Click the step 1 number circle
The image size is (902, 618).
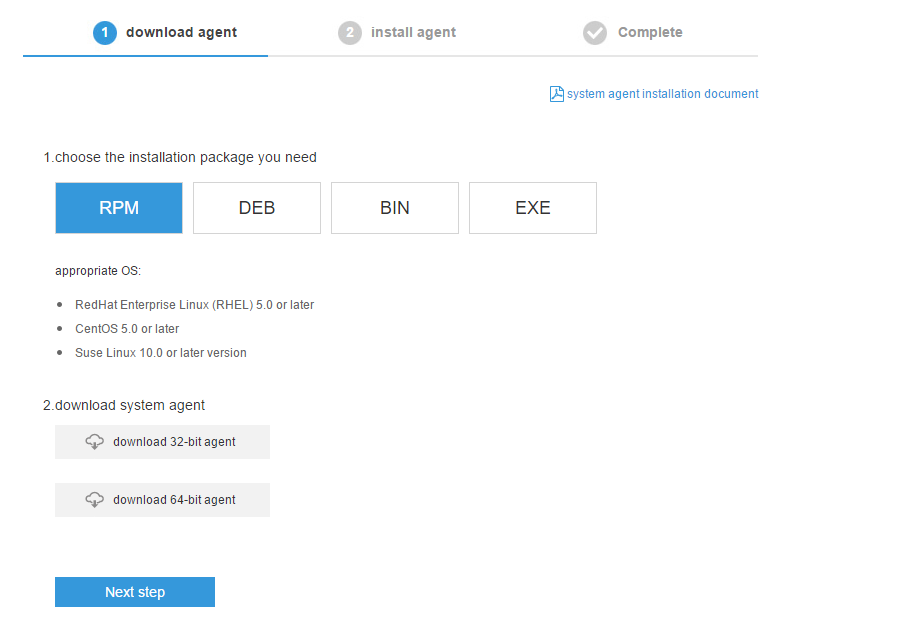pyautogui.click(x=105, y=33)
